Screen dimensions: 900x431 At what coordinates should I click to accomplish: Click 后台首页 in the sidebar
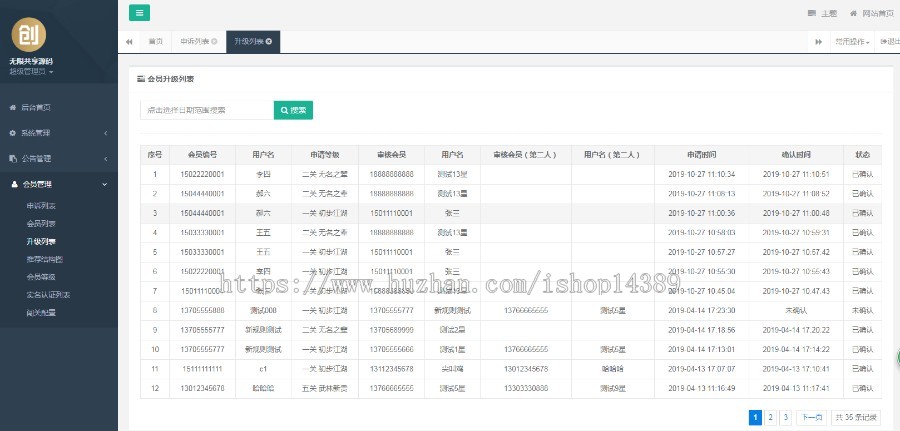point(36,107)
